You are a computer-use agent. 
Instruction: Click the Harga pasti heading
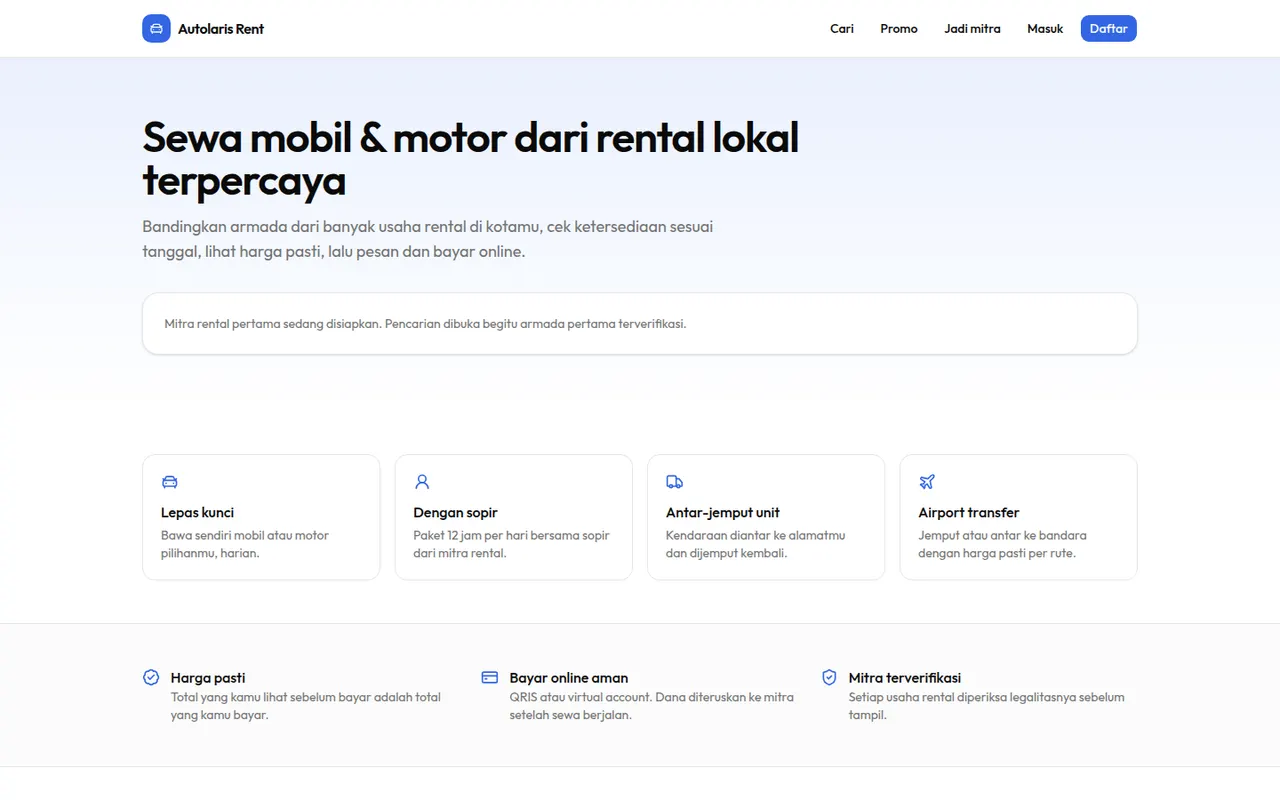click(x=208, y=678)
